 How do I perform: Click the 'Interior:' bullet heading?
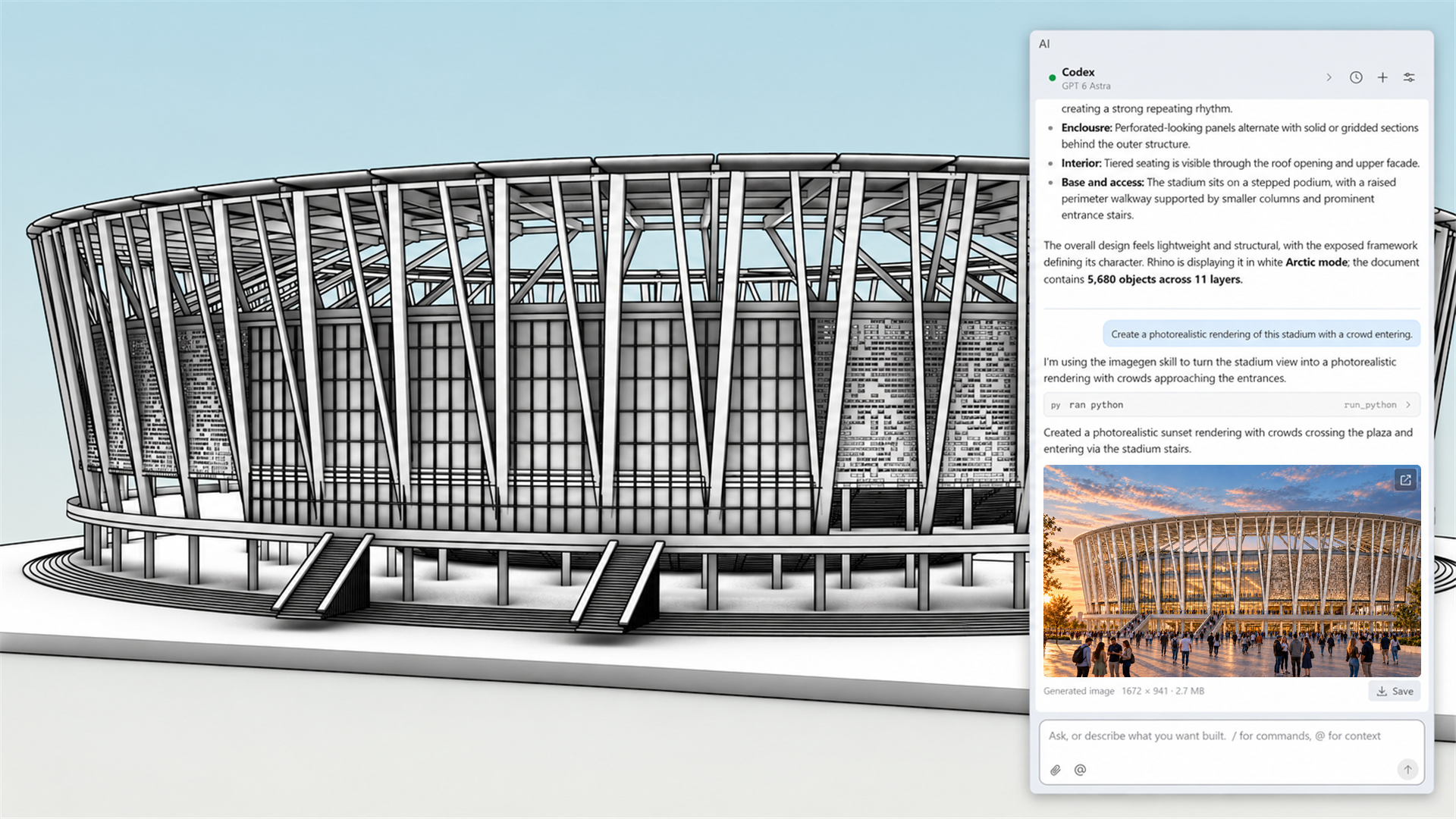pos(1081,163)
